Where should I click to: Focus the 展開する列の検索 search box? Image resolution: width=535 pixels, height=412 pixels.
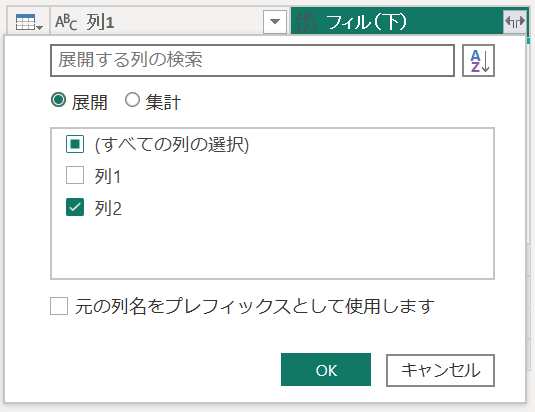(252, 60)
